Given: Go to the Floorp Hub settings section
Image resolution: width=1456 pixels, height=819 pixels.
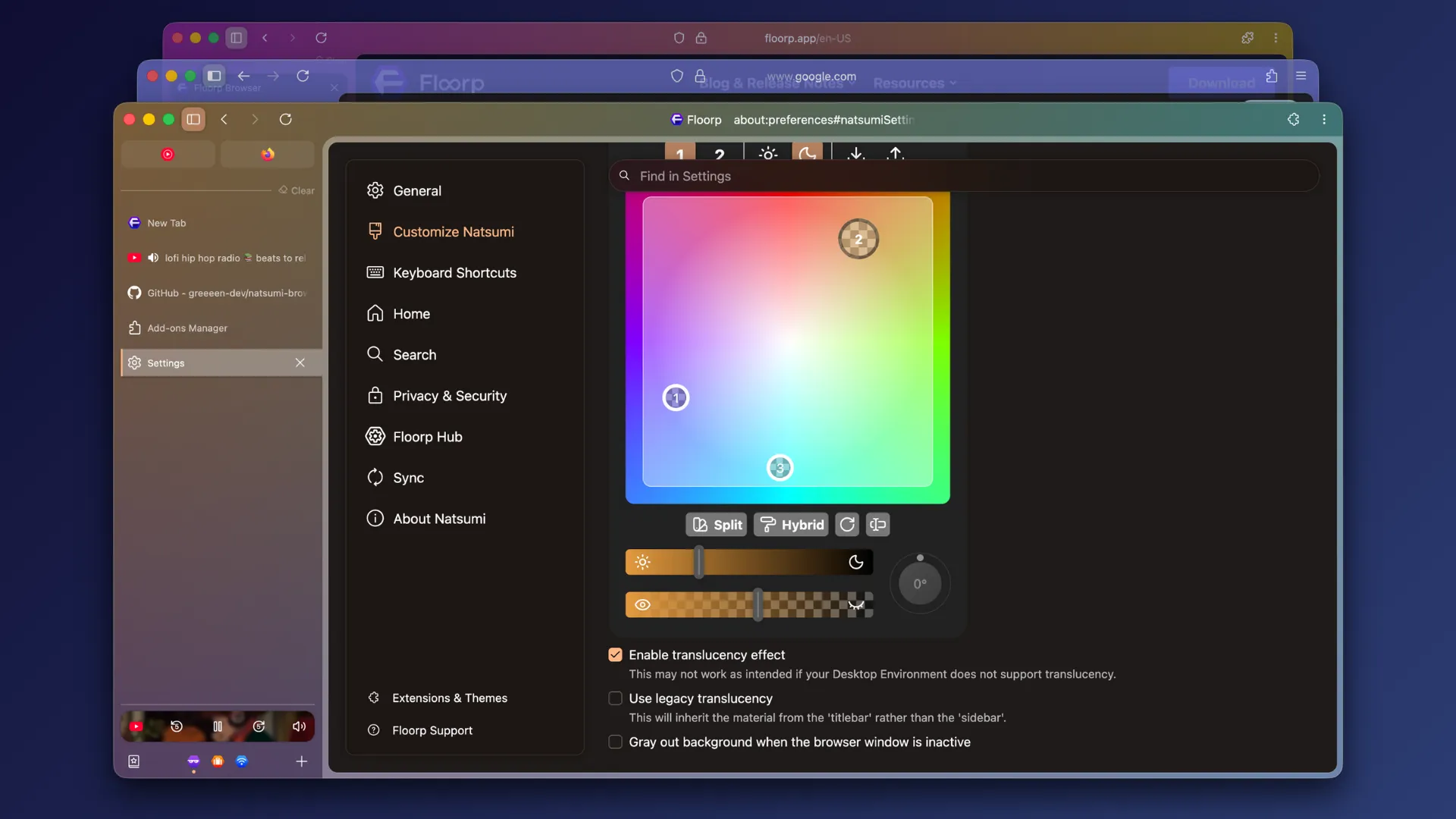Looking at the screenshot, I should point(427,437).
